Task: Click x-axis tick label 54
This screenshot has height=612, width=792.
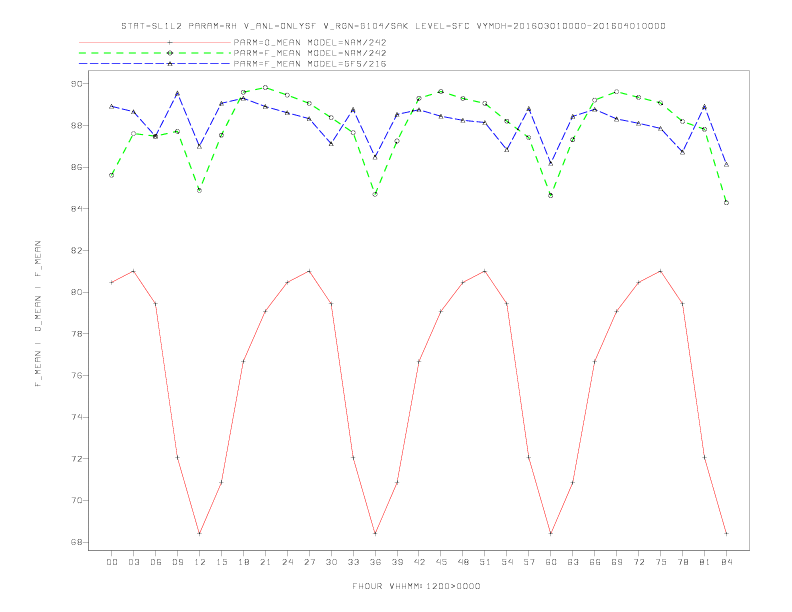Action: [x=507, y=562]
